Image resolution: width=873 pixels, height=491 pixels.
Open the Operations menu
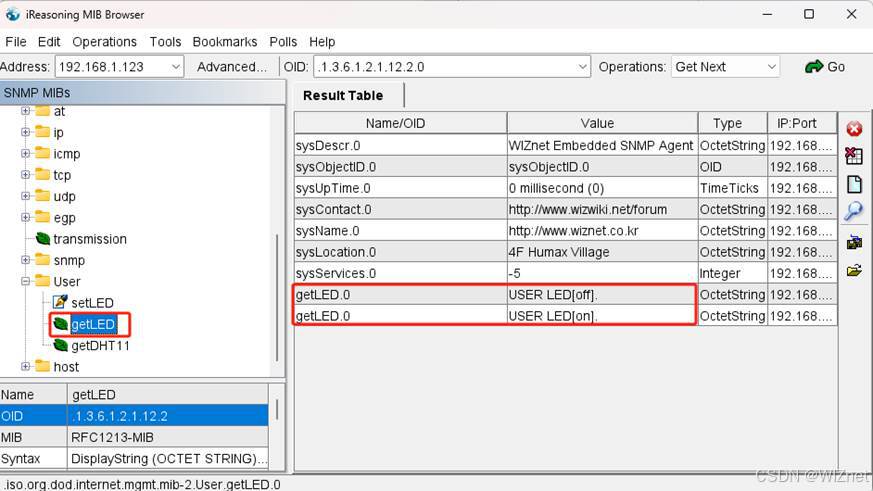[x=104, y=42]
